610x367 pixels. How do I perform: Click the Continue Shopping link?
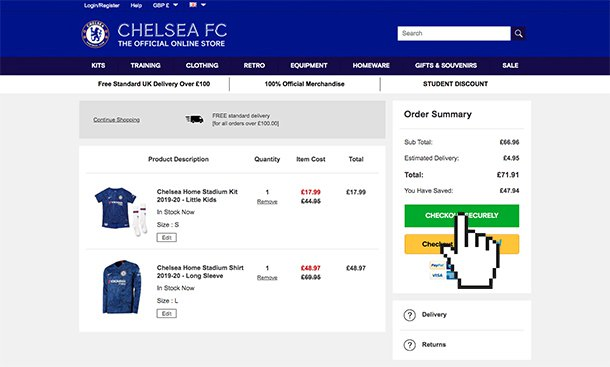point(116,119)
